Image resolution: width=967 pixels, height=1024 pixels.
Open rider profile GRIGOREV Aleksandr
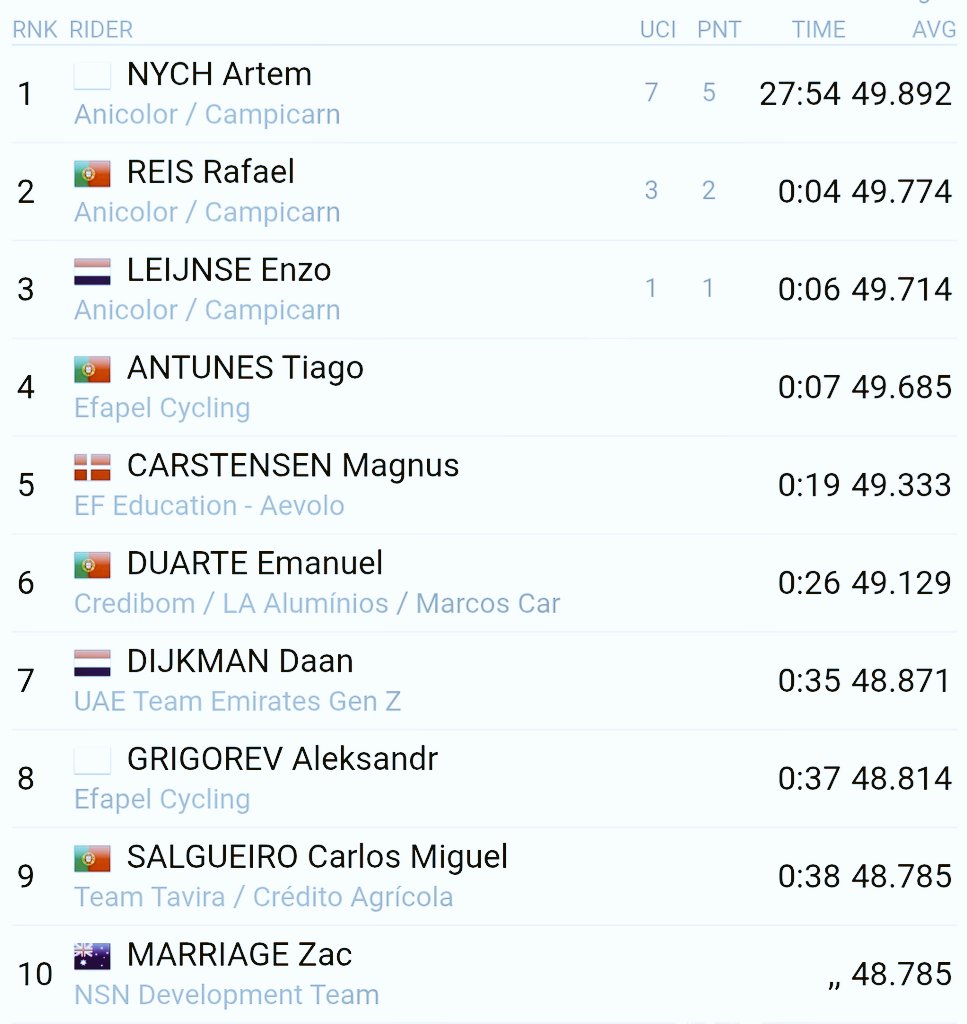pos(282,759)
